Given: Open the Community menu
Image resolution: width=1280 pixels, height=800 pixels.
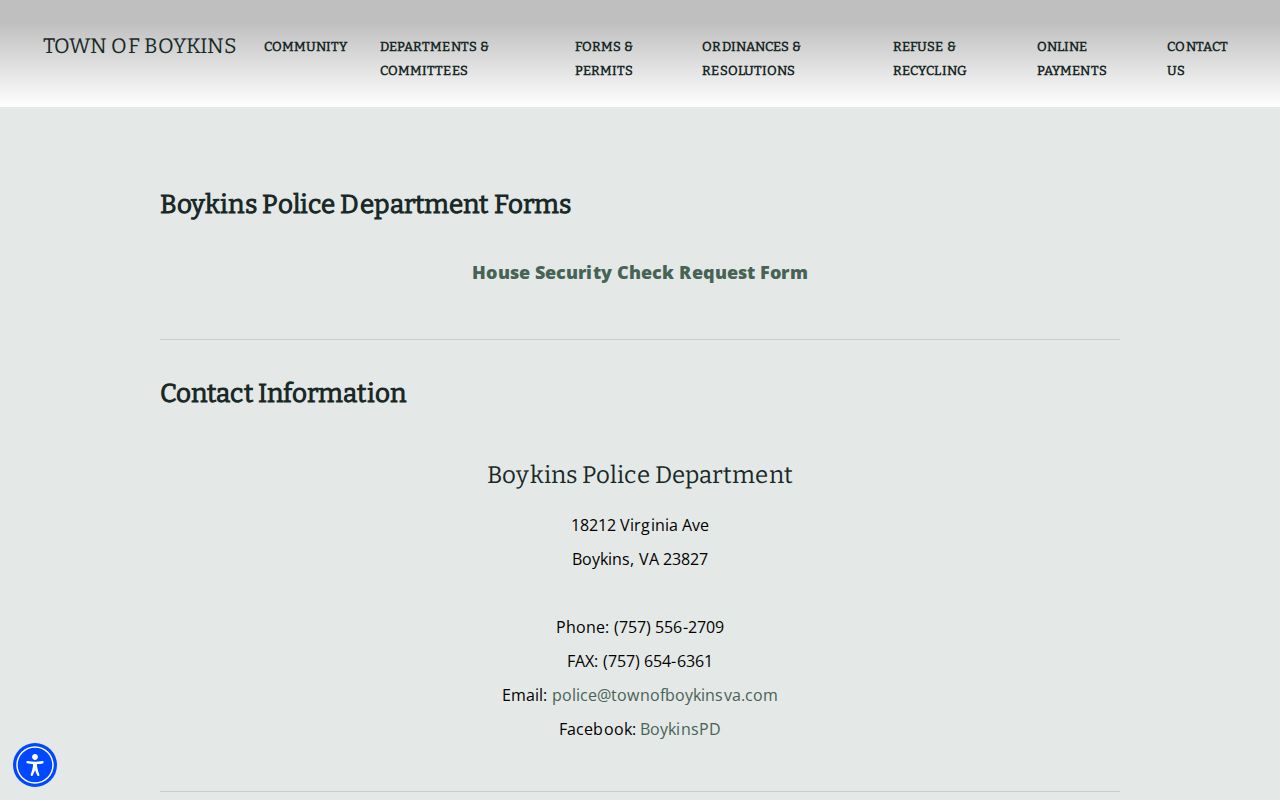Looking at the screenshot, I should (x=306, y=46).
